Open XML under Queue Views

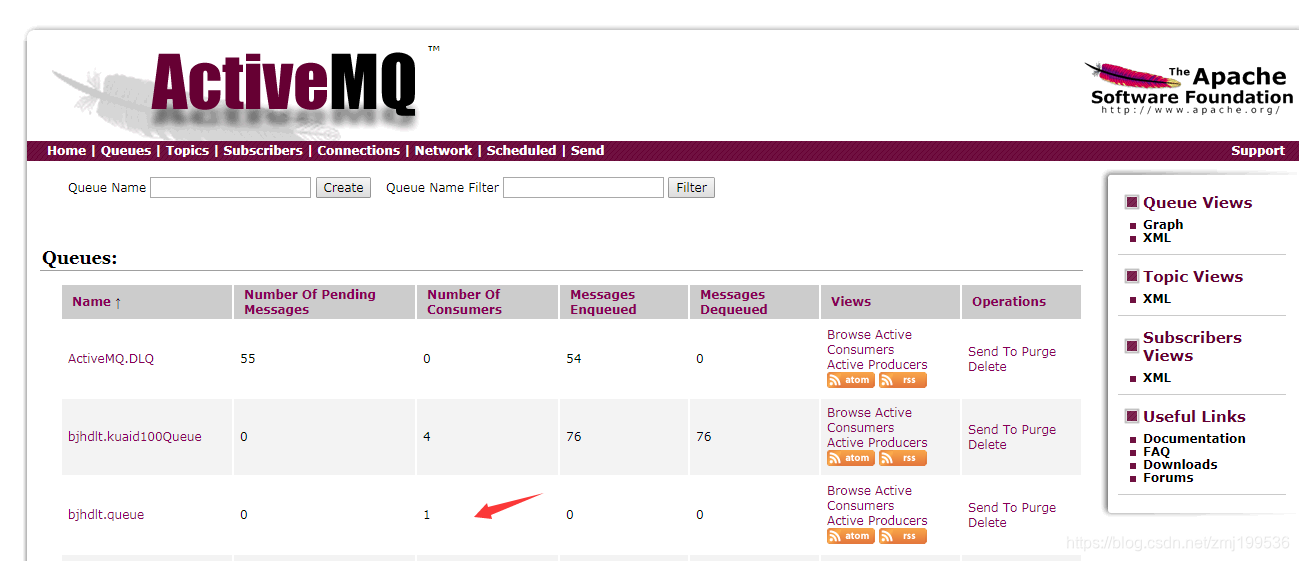pos(1157,238)
